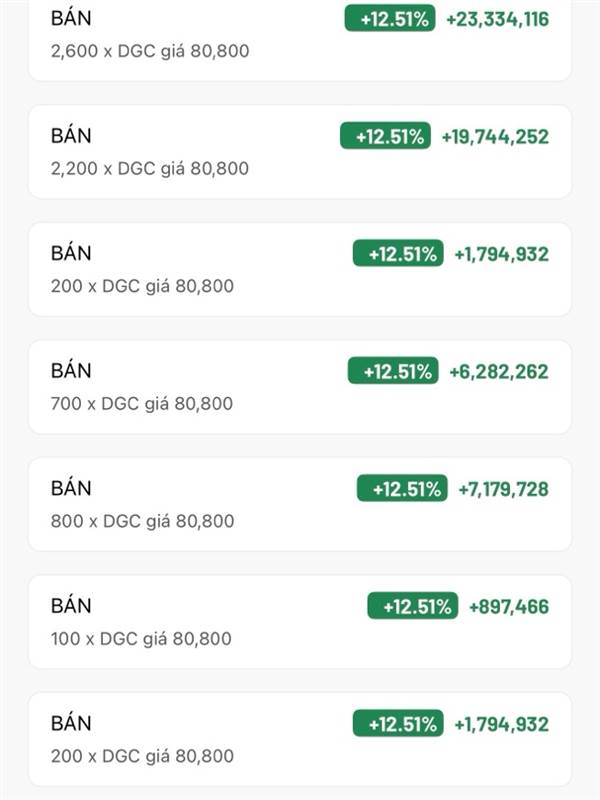Screen dimensions: 600x800
Task: Select the "2,200 x DGC giá 80,800" description
Action: point(149,169)
